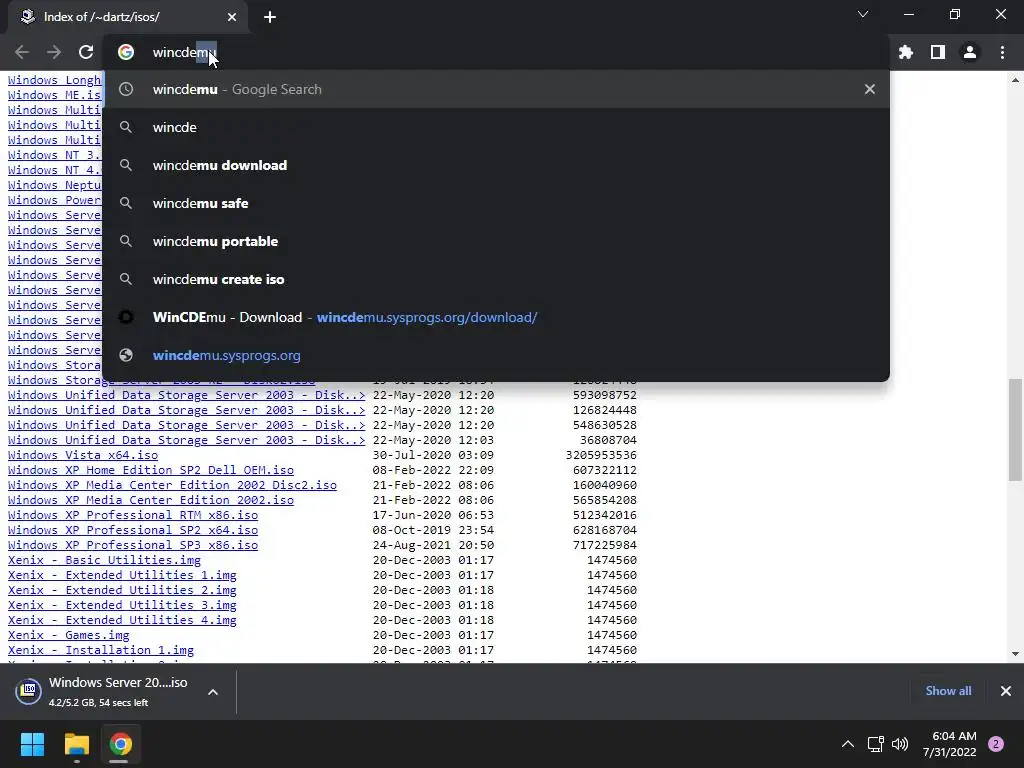Download Windows XP Professional SP2 x64.iso
The width and height of the screenshot is (1024, 768).
click(x=133, y=530)
